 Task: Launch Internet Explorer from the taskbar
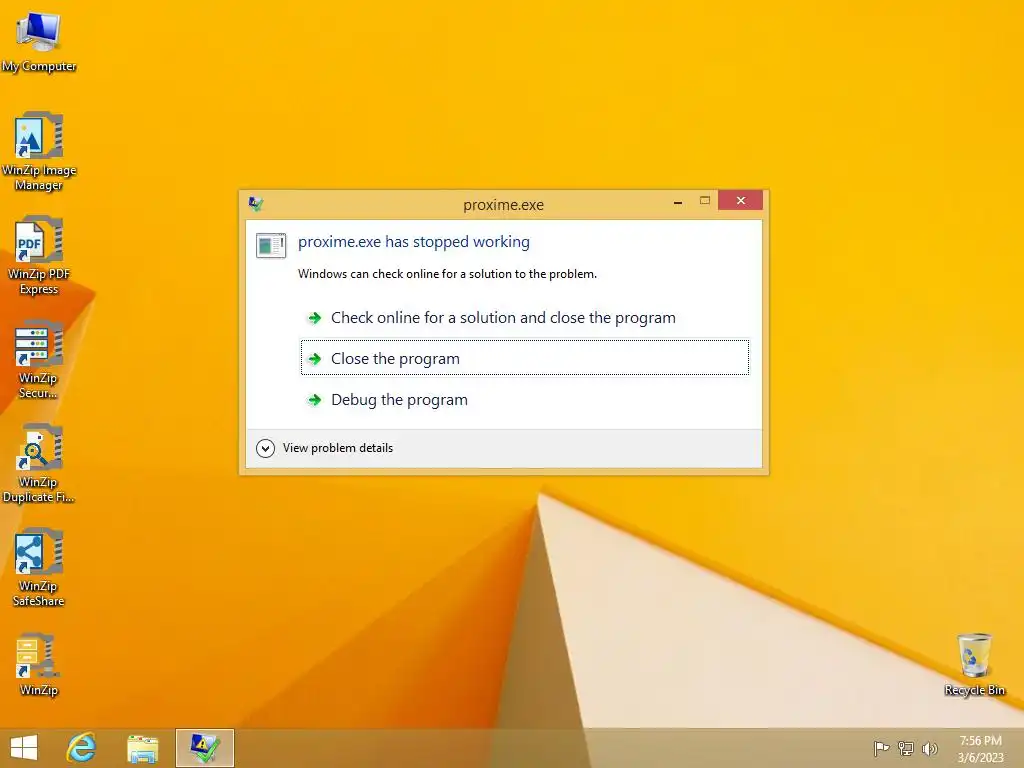click(x=82, y=748)
